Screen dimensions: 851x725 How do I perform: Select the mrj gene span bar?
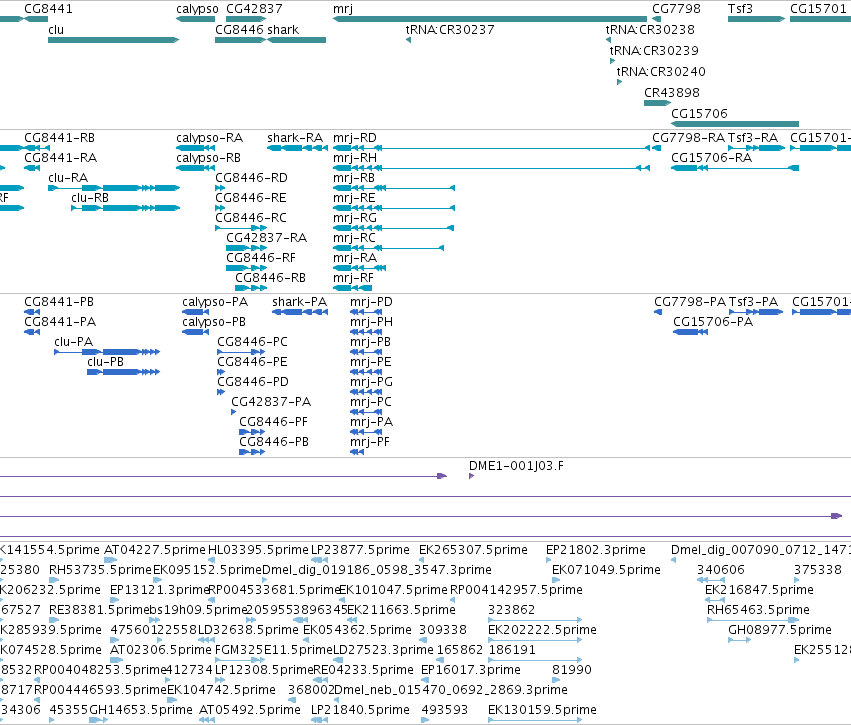pyautogui.click(x=490, y=19)
